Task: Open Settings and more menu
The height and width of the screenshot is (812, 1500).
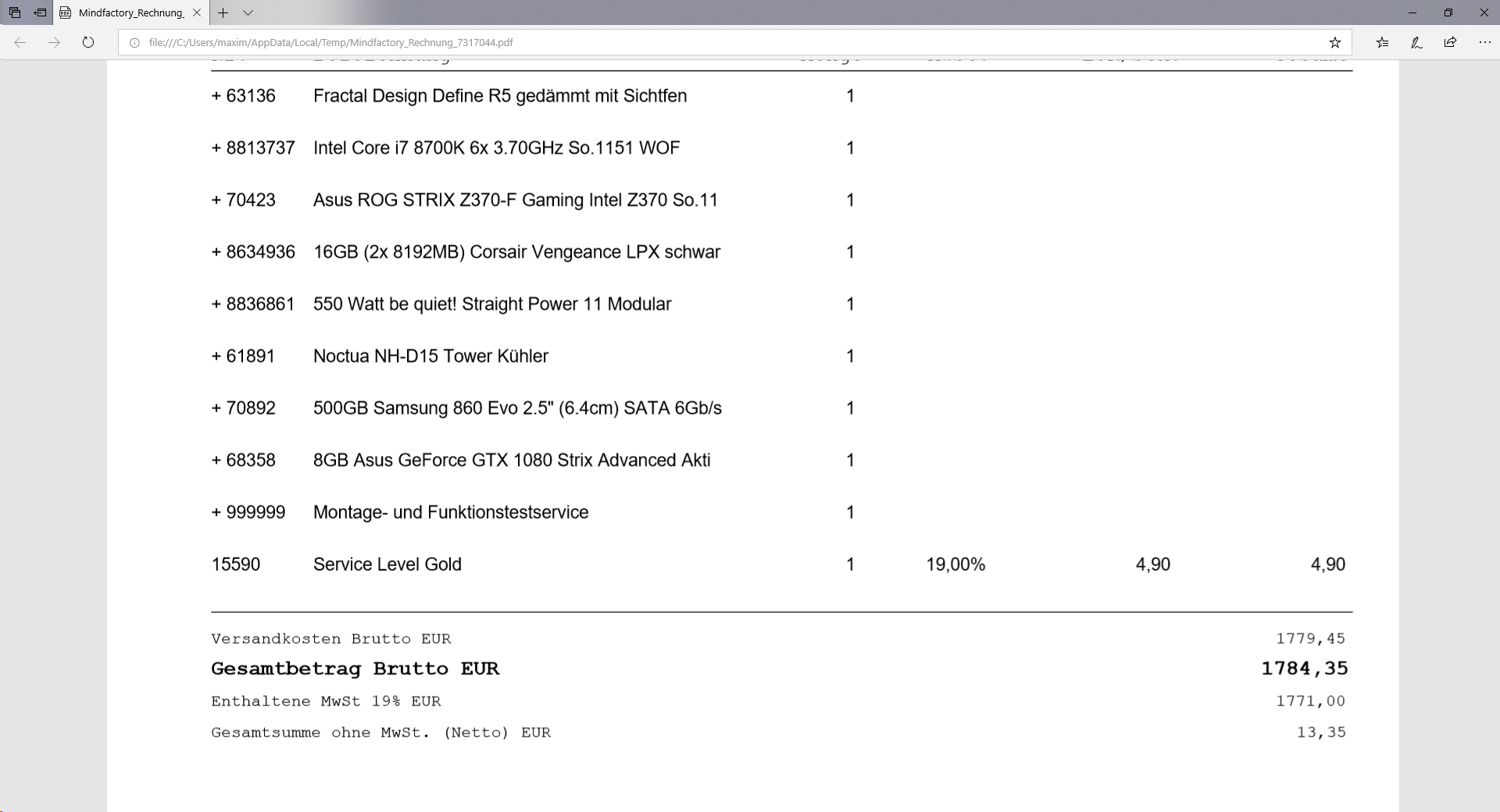Action: click(1484, 42)
